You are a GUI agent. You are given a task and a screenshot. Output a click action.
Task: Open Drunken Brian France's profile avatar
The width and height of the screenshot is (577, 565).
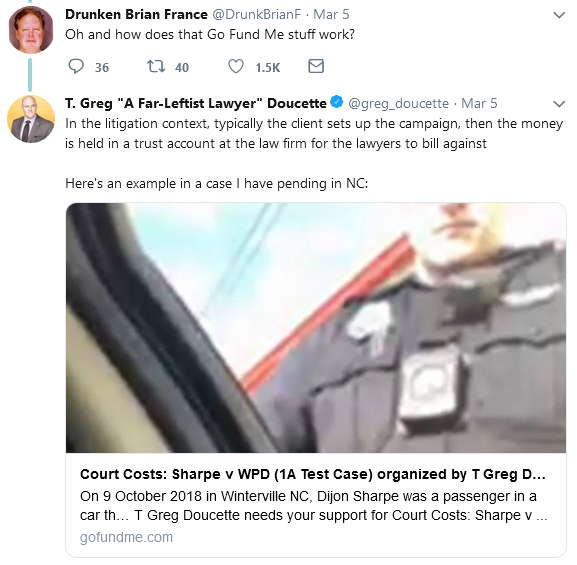(x=31, y=30)
